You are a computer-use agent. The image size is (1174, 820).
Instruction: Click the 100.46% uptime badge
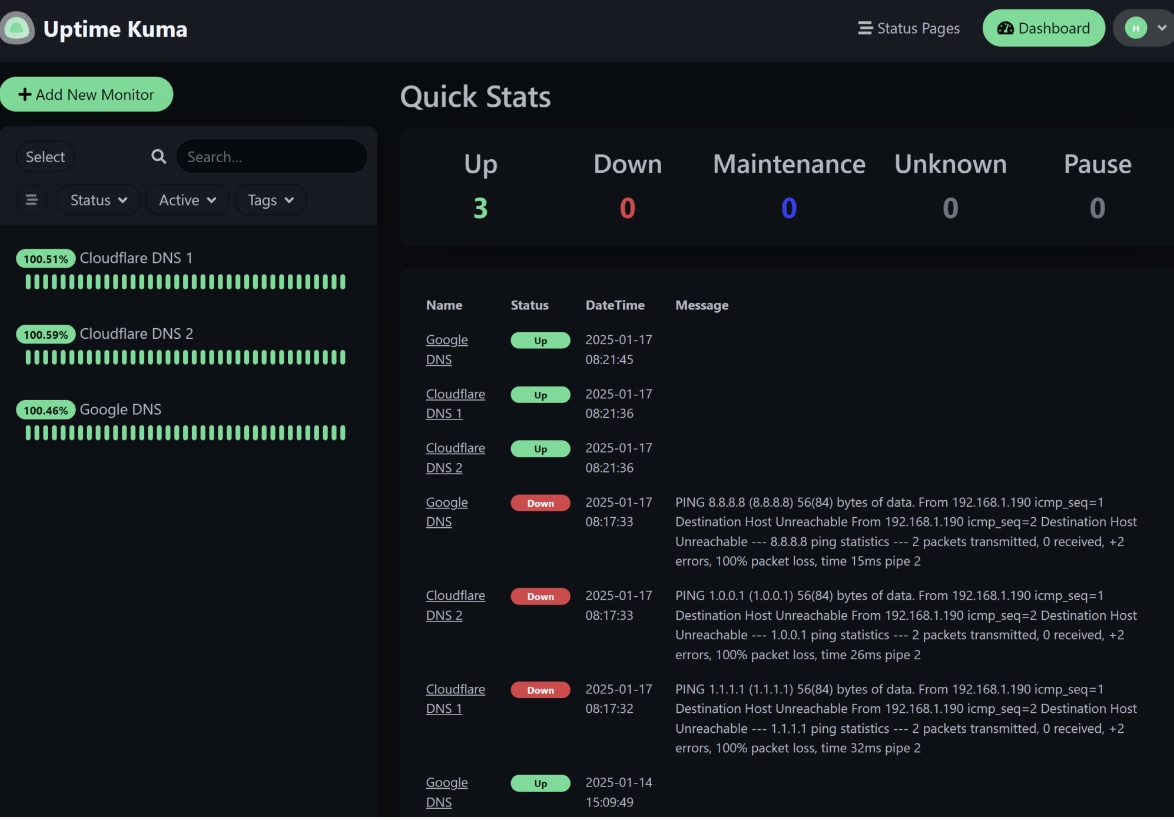coord(46,410)
